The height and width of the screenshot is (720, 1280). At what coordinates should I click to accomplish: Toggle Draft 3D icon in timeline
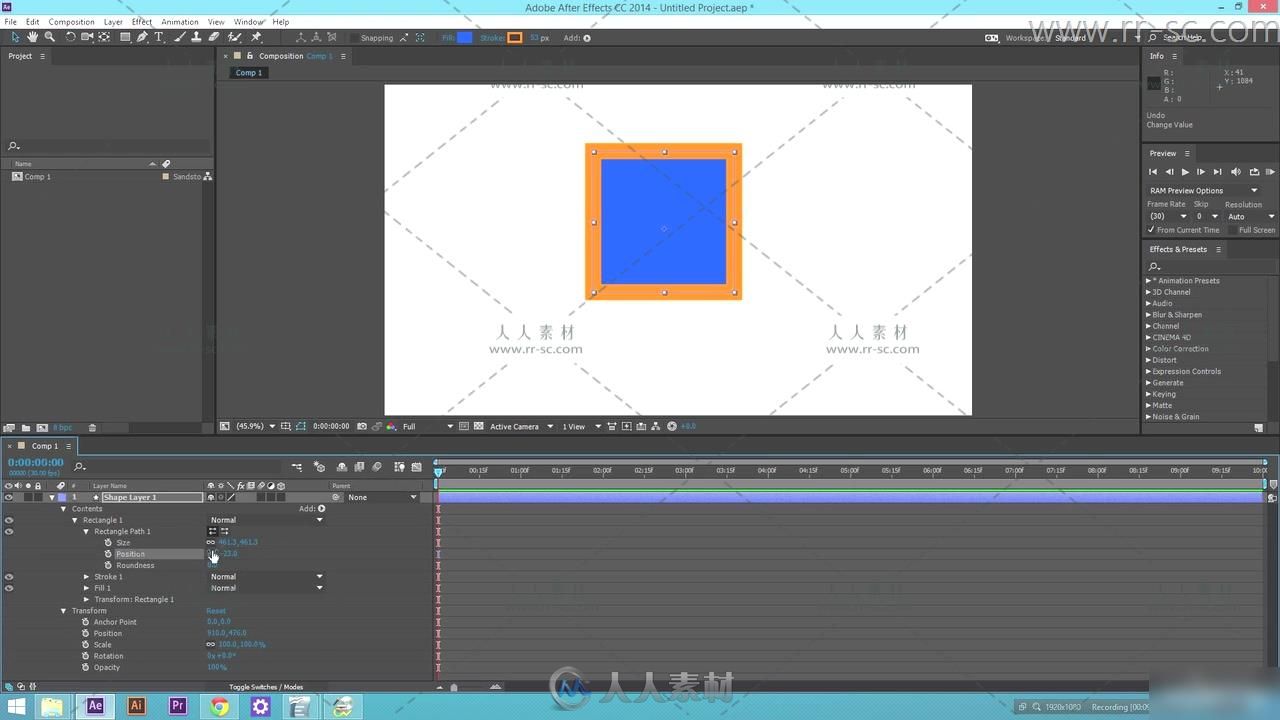319,467
